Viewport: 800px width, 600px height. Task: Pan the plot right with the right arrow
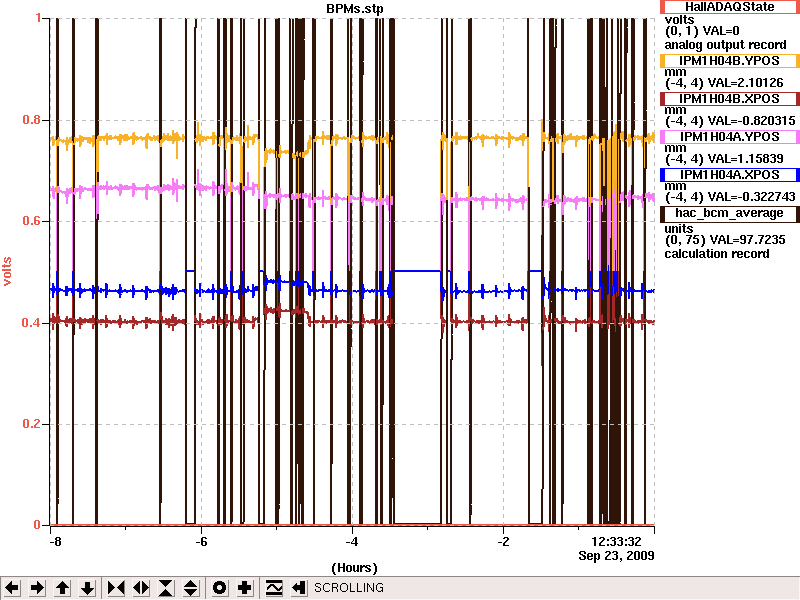click(37, 588)
